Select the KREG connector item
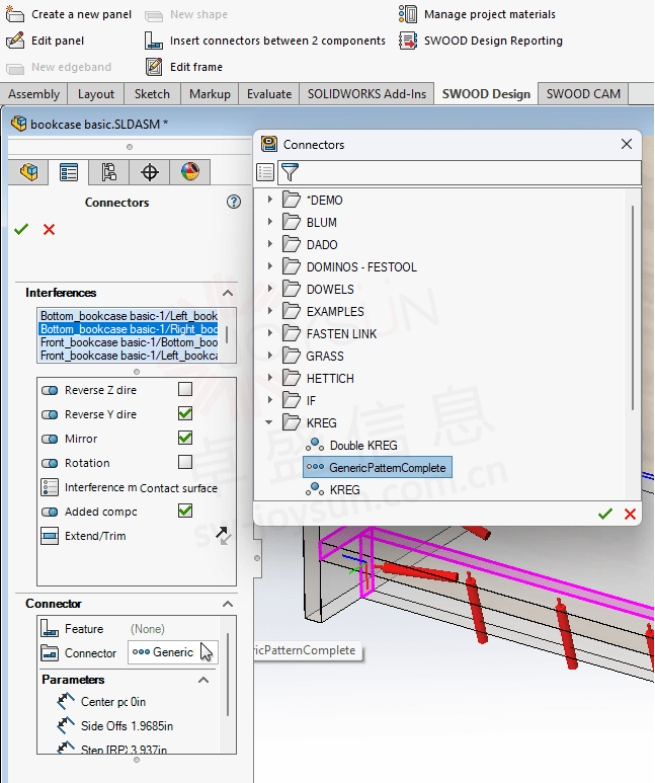 333,489
